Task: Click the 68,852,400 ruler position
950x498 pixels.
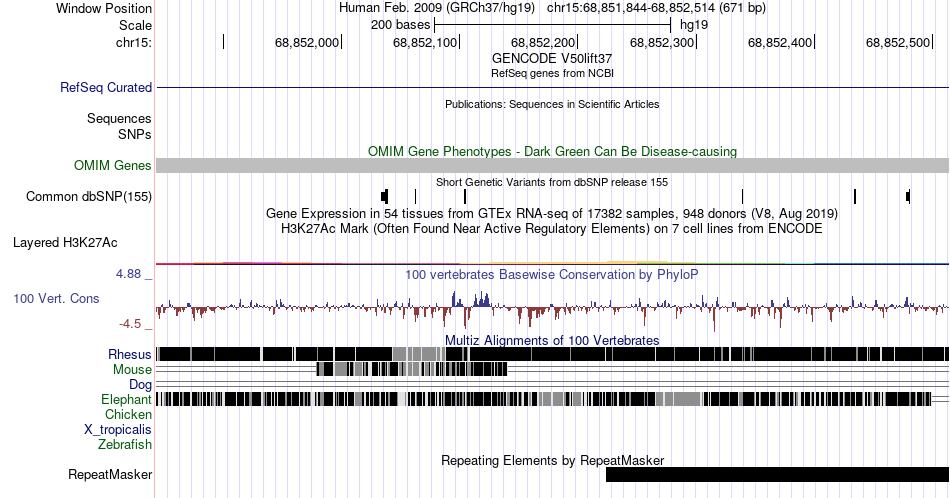Action: pos(780,42)
